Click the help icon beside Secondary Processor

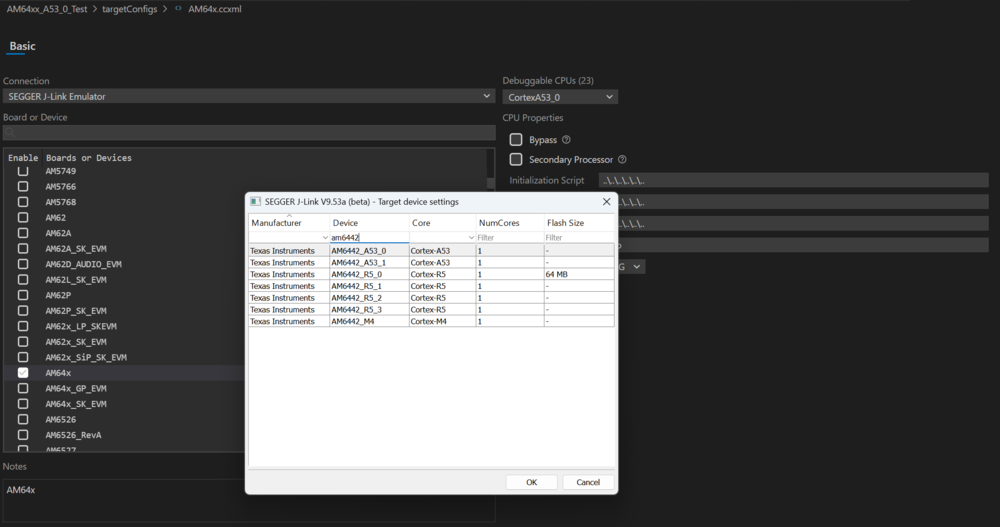(622, 160)
